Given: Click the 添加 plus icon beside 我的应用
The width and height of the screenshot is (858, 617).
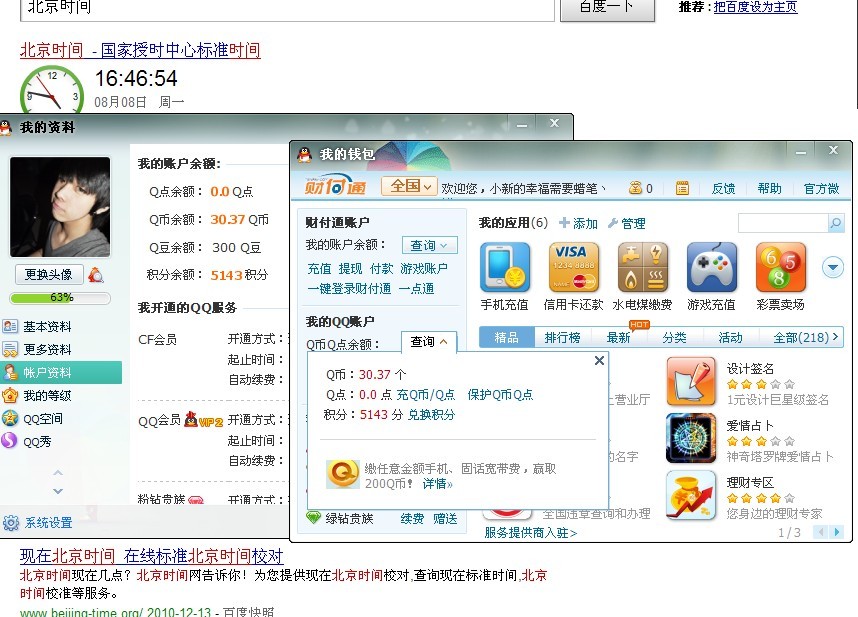Looking at the screenshot, I should (564, 223).
